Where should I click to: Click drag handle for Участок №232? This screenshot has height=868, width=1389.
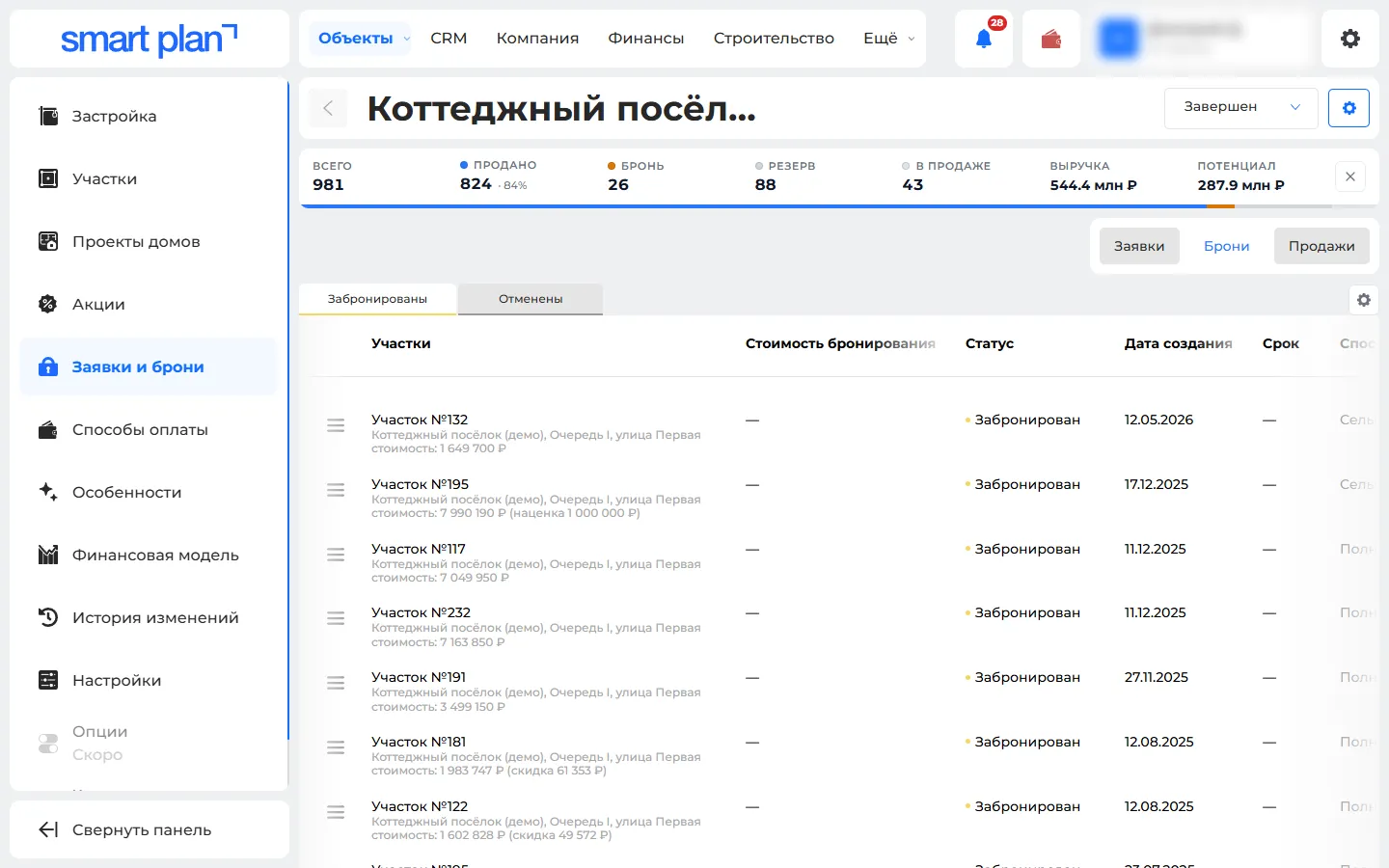pyautogui.click(x=336, y=618)
